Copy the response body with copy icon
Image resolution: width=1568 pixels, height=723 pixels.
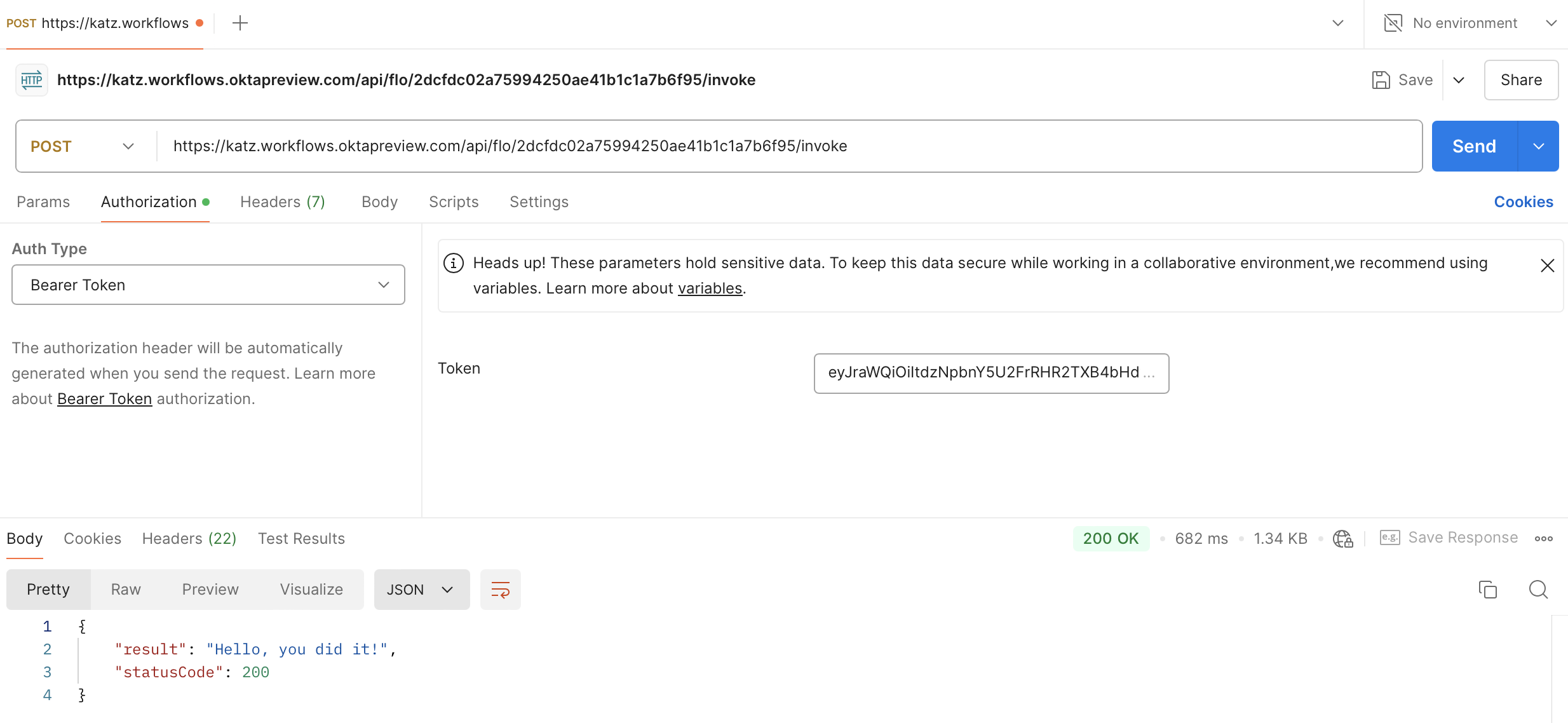1487,590
